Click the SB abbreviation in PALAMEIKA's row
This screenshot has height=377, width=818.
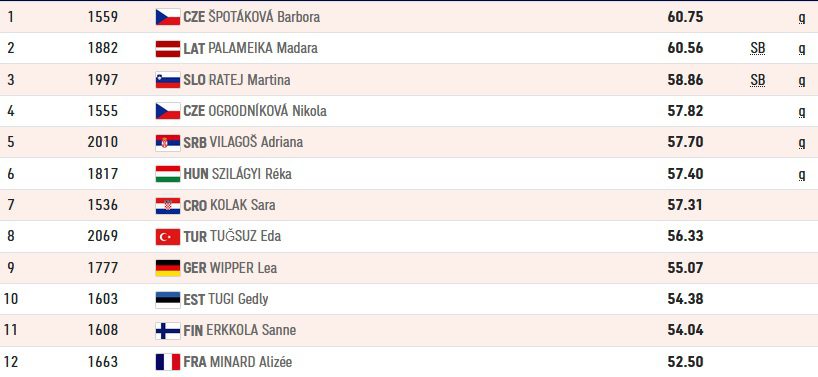[x=757, y=48]
